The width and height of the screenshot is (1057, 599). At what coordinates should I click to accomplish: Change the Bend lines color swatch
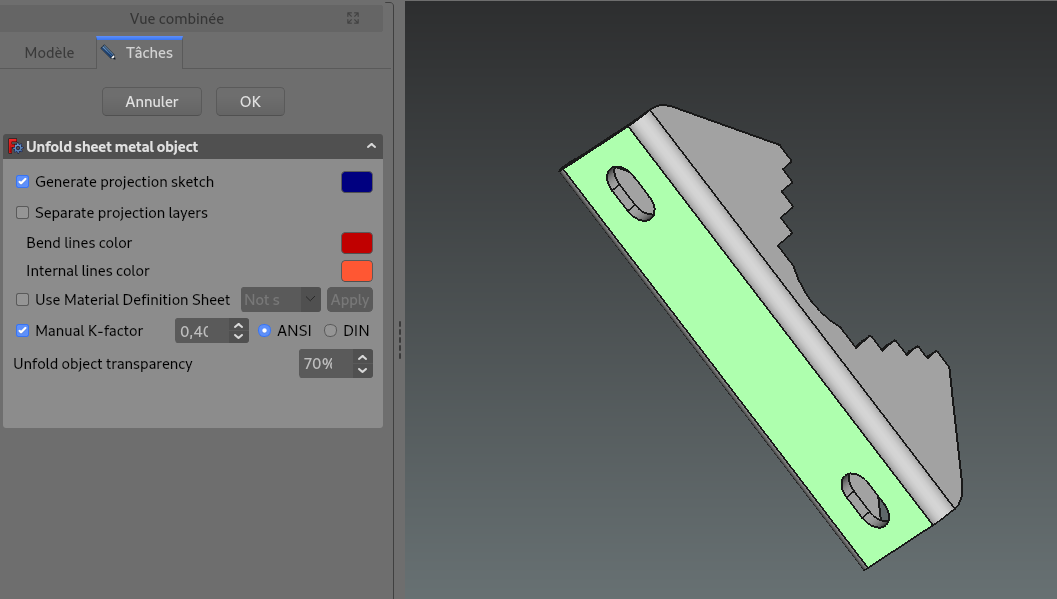coord(357,243)
